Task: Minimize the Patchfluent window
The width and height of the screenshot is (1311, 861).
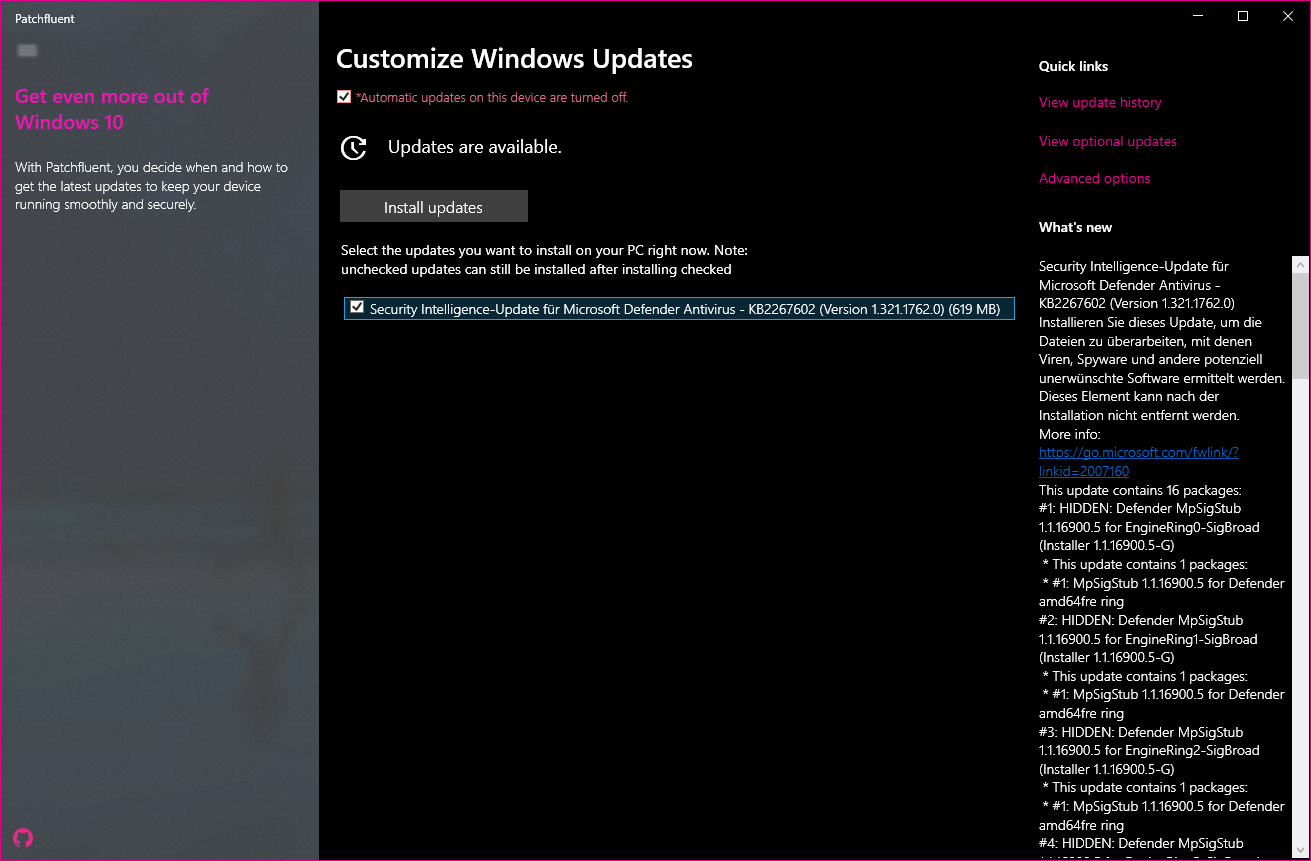Action: click(x=1198, y=16)
